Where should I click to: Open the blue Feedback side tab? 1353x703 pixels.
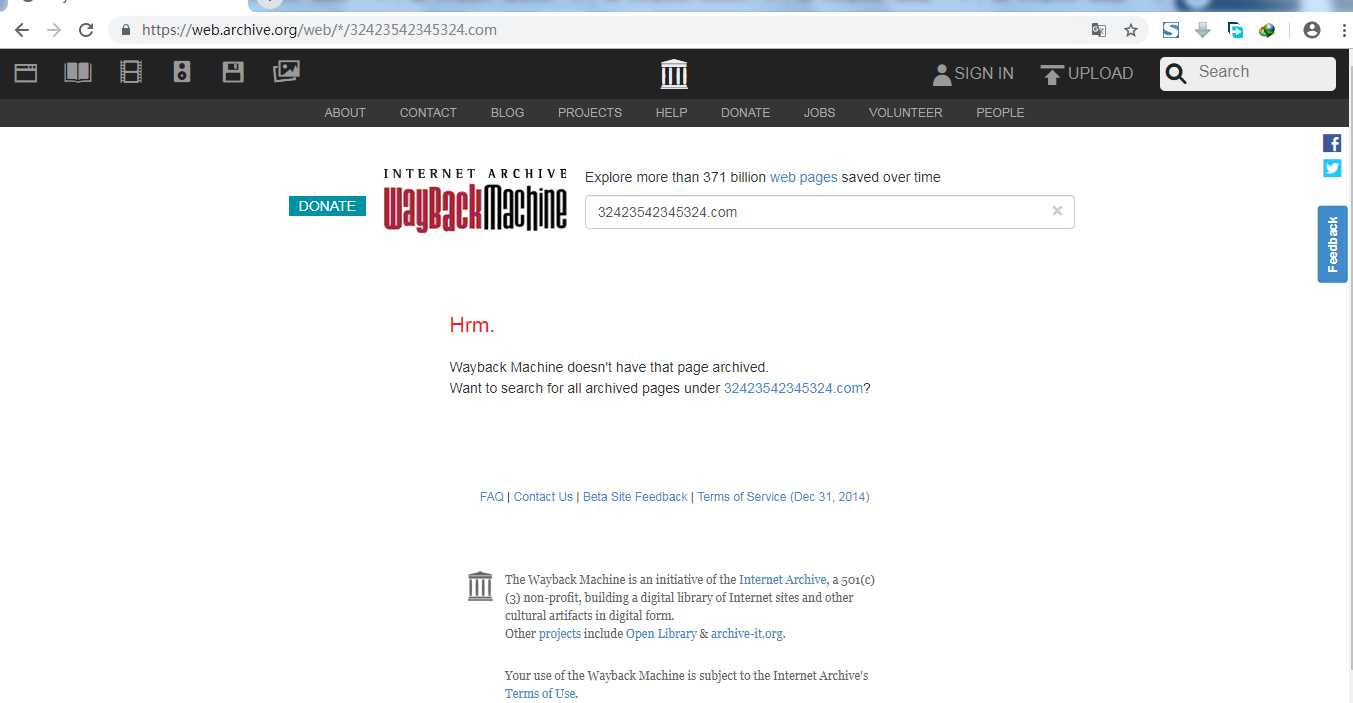pos(1332,244)
